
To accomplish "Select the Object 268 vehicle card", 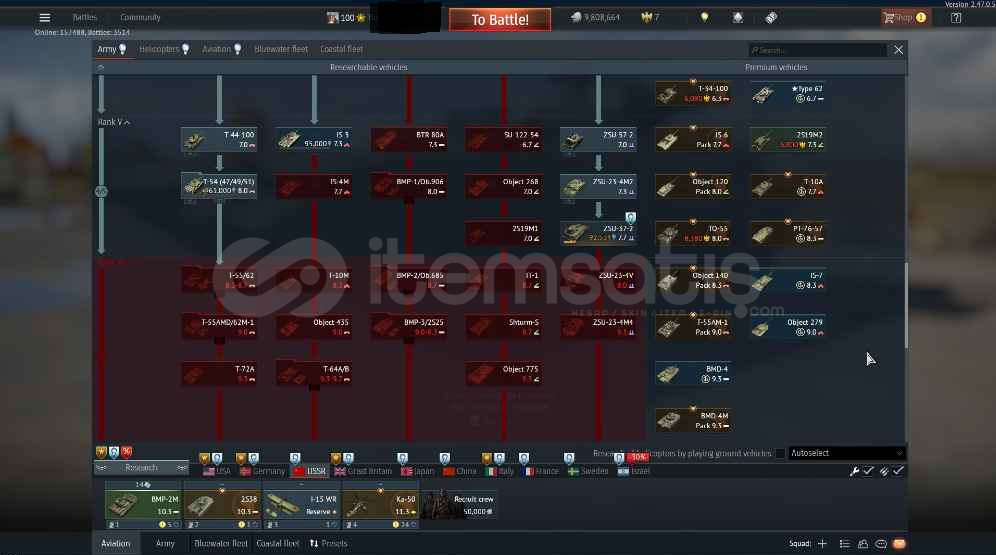I will click(x=503, y=186).
